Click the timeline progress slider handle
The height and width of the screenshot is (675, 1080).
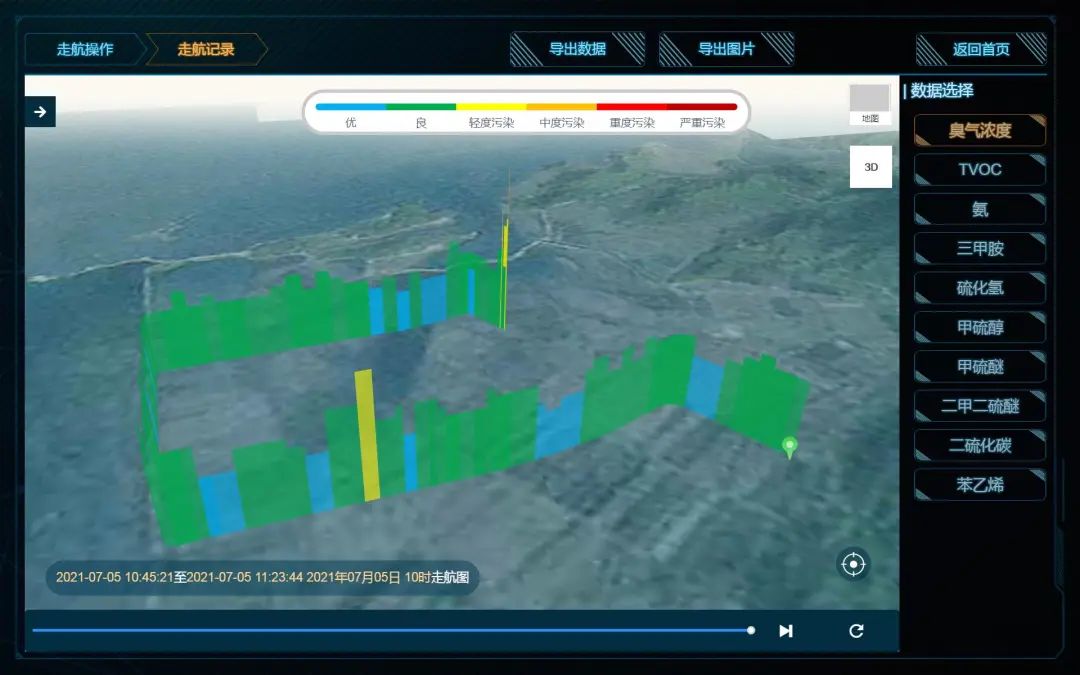pos(751,630)
